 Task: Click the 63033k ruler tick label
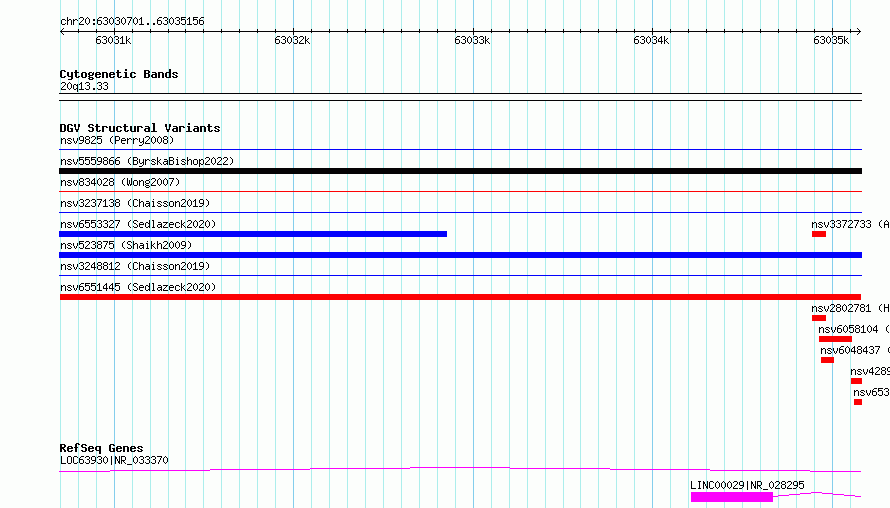point(472,40)
